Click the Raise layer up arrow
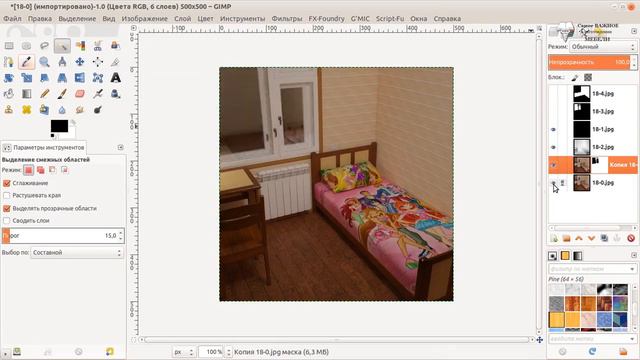 point(579,238)
